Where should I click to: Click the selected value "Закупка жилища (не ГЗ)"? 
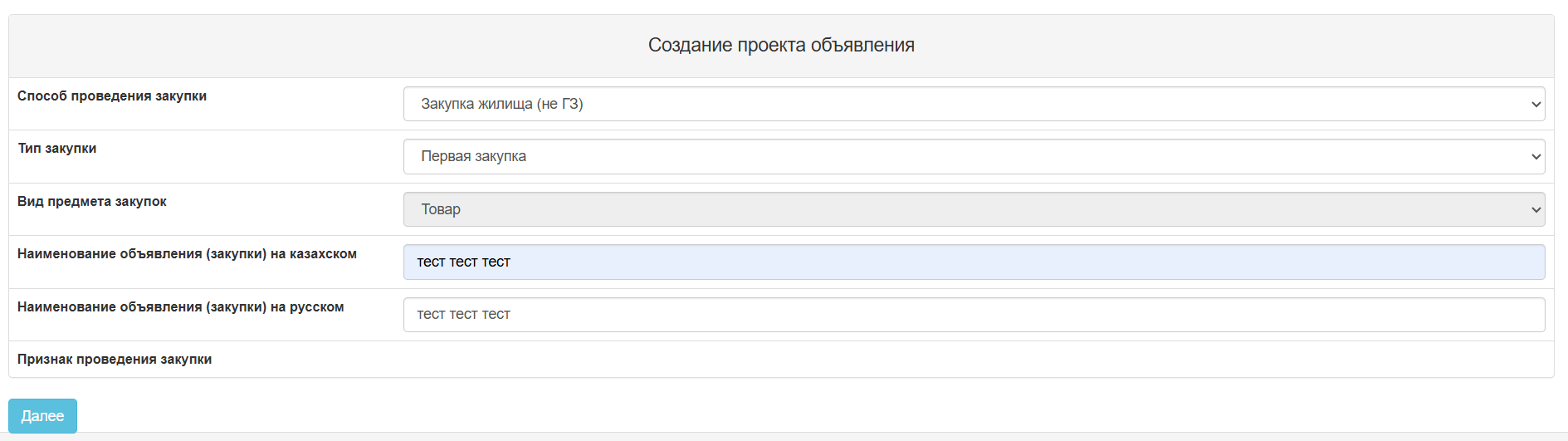(x=501, y=104)
